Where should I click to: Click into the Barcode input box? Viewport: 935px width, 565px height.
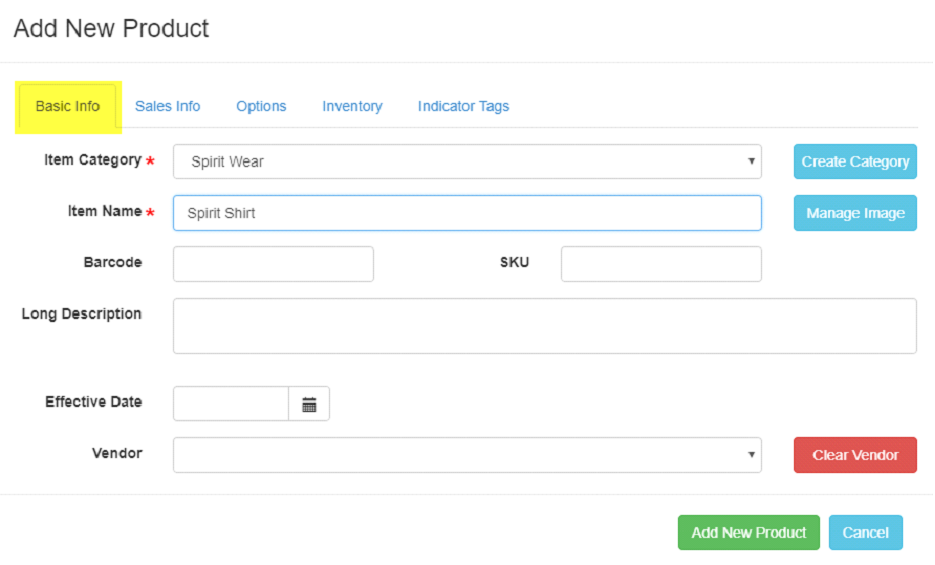click(x=273, y=264)
